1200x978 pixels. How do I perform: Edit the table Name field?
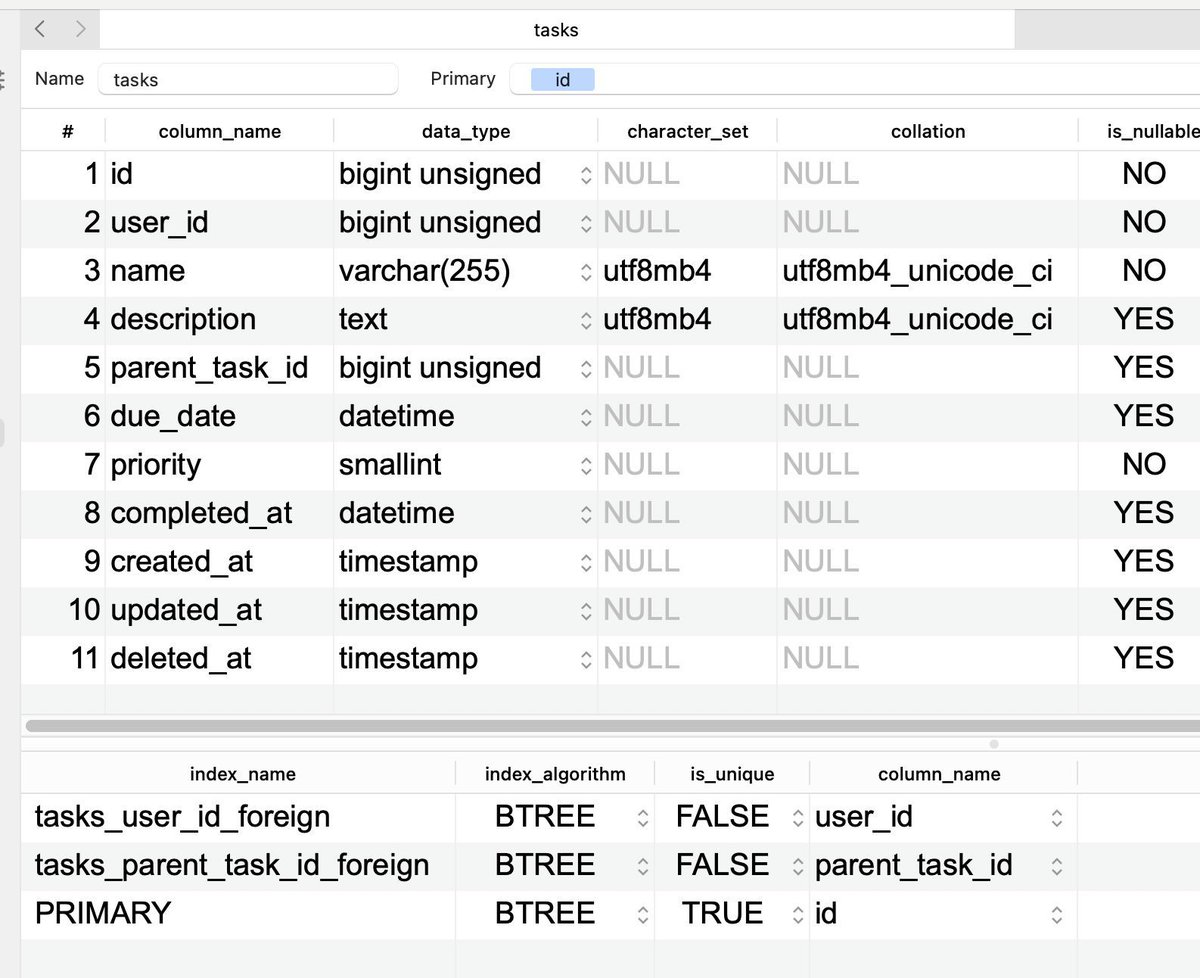pyautogui.click(x=248, y=79)
